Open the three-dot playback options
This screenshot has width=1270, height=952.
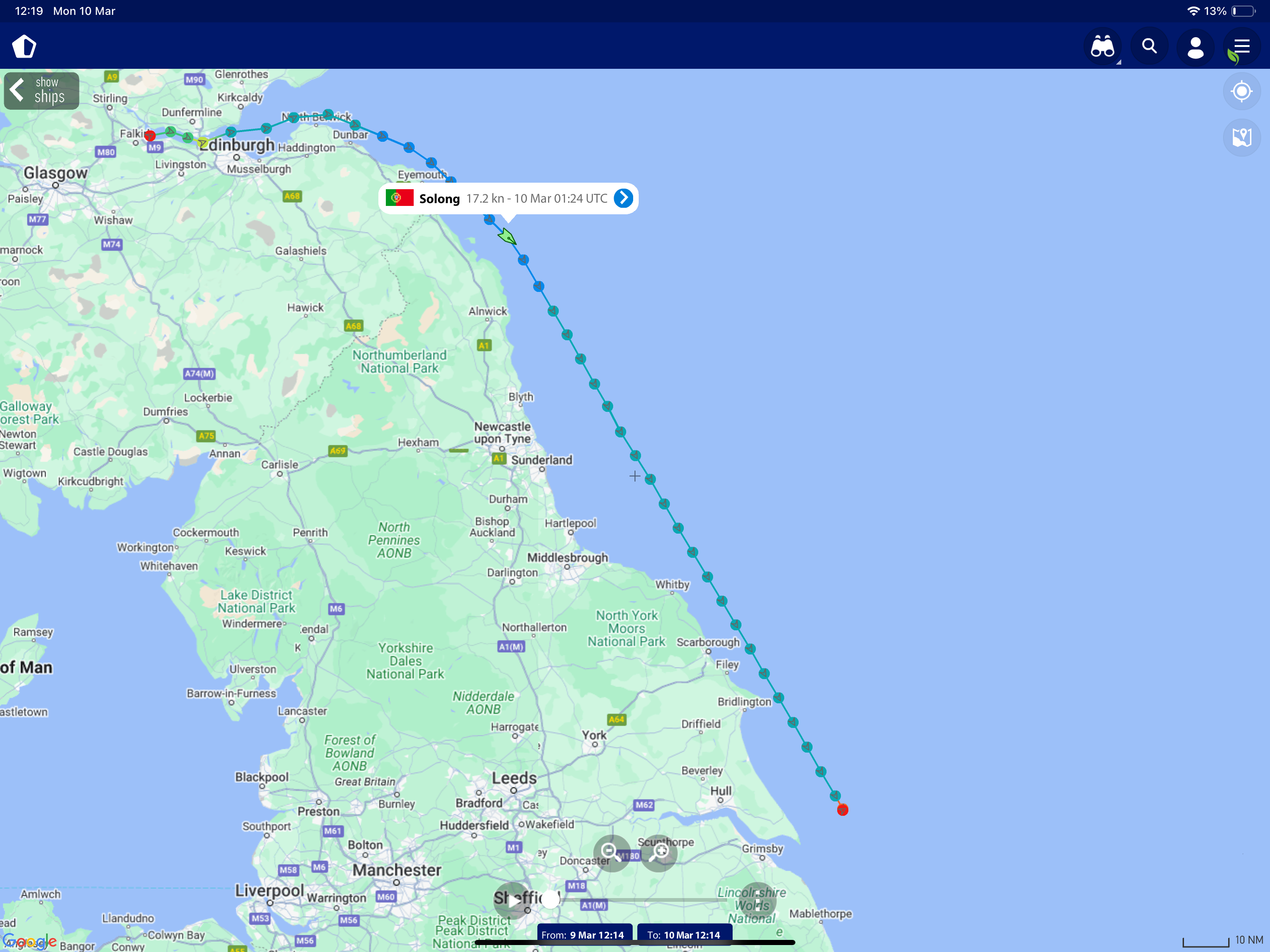point(758,900)
